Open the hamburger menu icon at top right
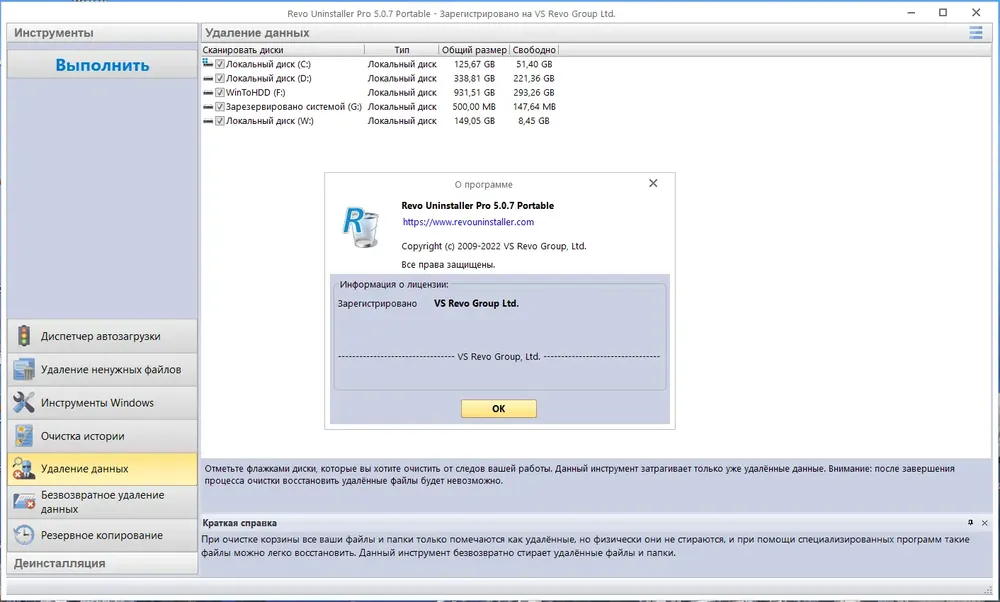The width and height of the screenshot is (1000, 602). click(975, 33)
